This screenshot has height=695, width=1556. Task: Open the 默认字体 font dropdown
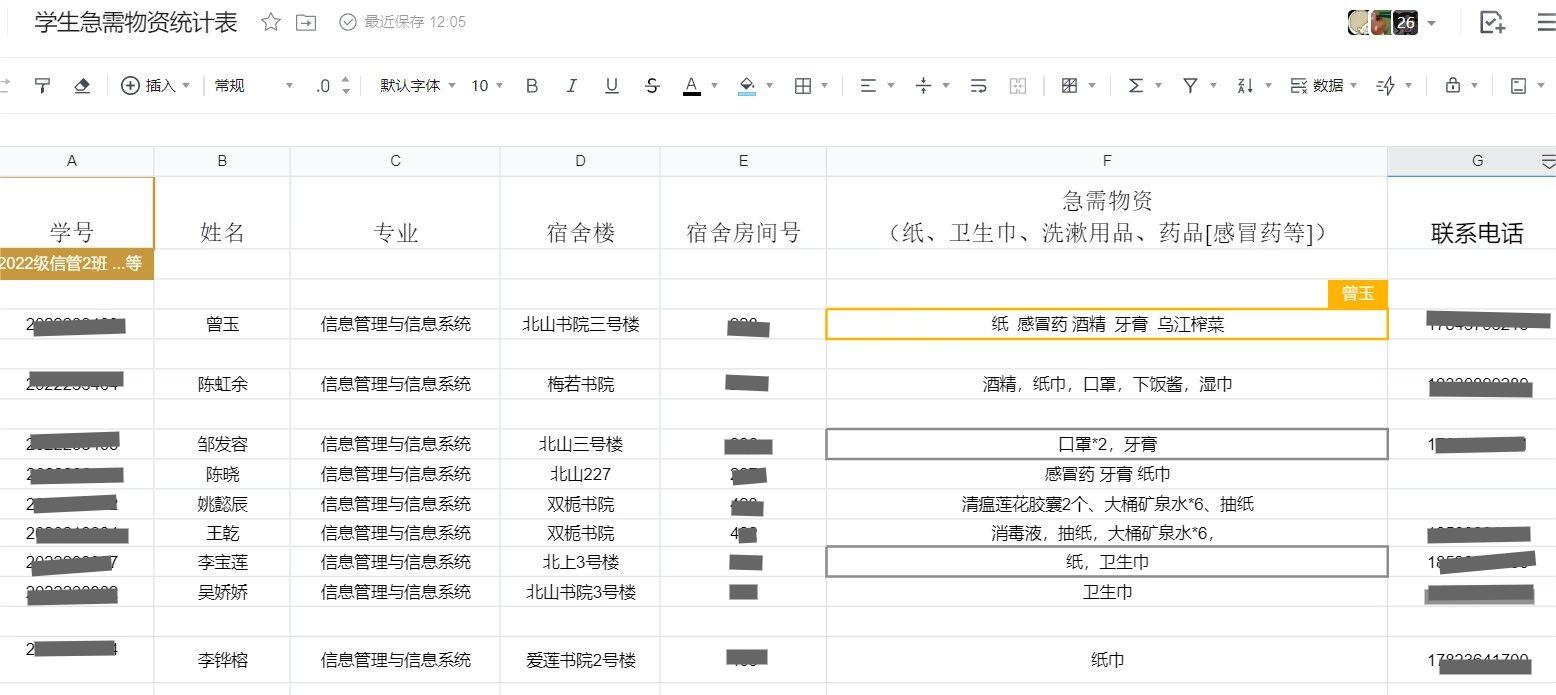pyautogui.click(x=417, y=86)
